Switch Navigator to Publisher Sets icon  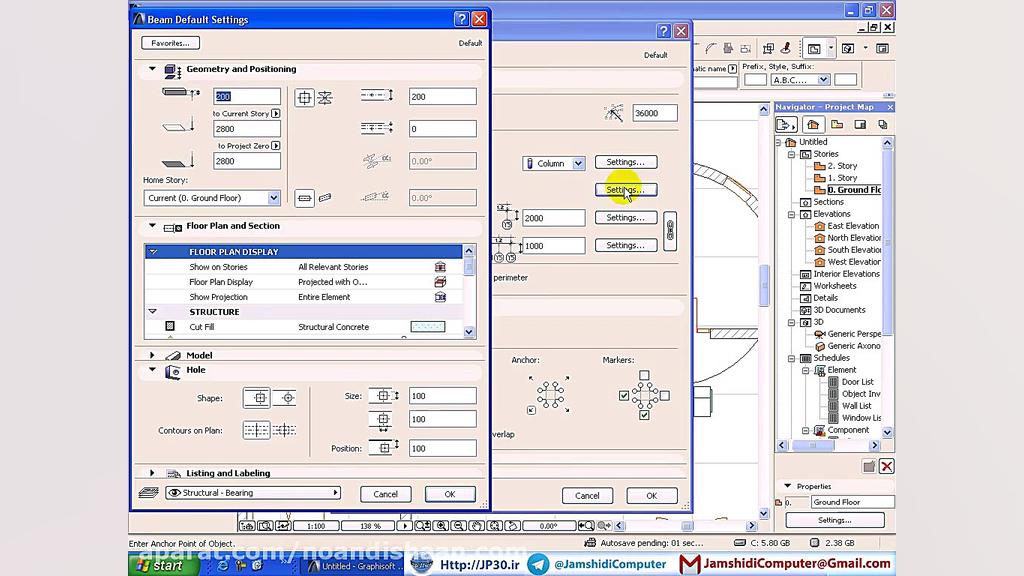pos(883,125)
